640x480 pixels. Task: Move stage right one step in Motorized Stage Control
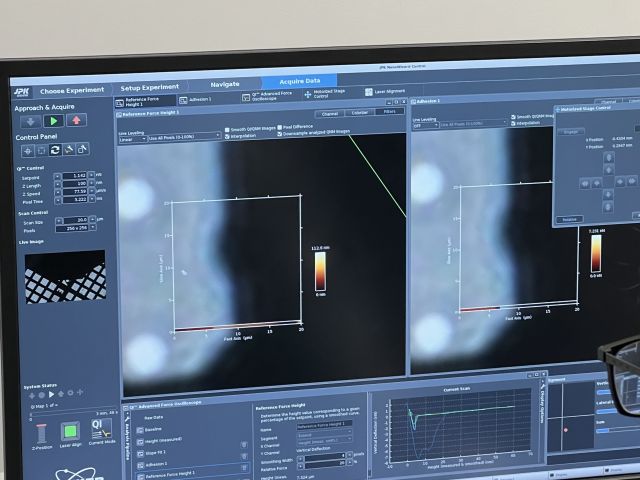pyautogui.click(x=620, y=182)
